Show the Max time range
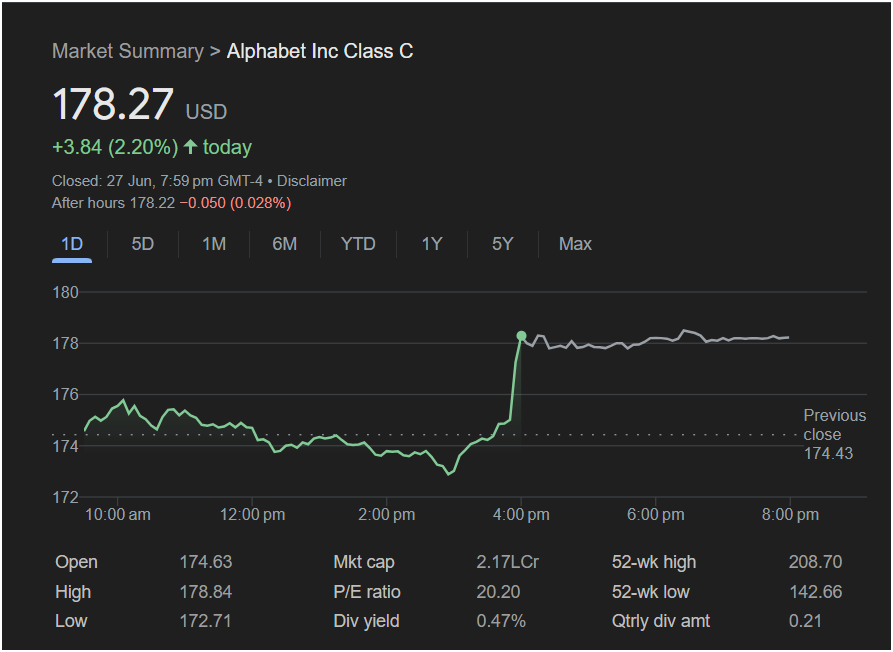This screenshot has height=652, width=893. (x=575, y=244)
